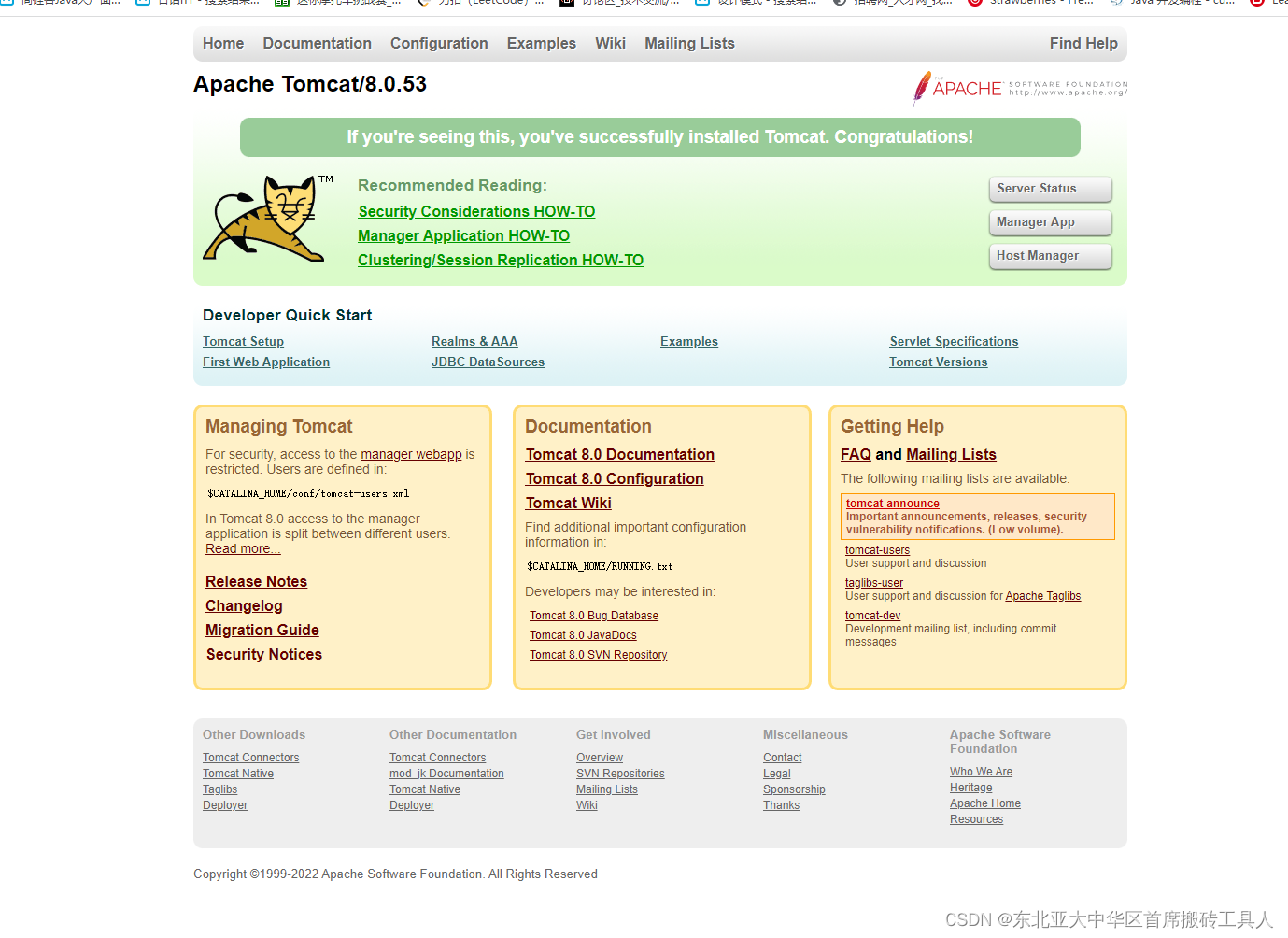Image resolution: width=1288 pixels, height=938 pixels.
Task: Open the Legal link
Action: (777, 774)
